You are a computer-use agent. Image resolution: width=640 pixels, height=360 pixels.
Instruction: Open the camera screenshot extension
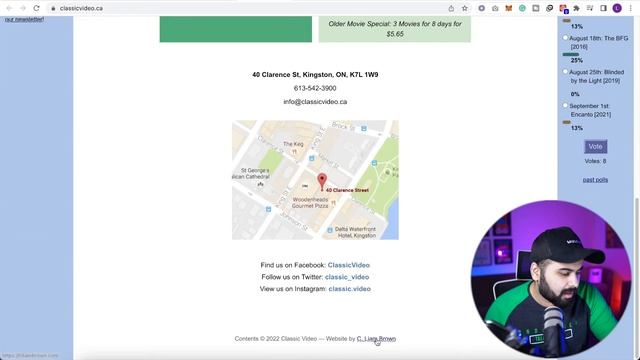click(495, 8)
